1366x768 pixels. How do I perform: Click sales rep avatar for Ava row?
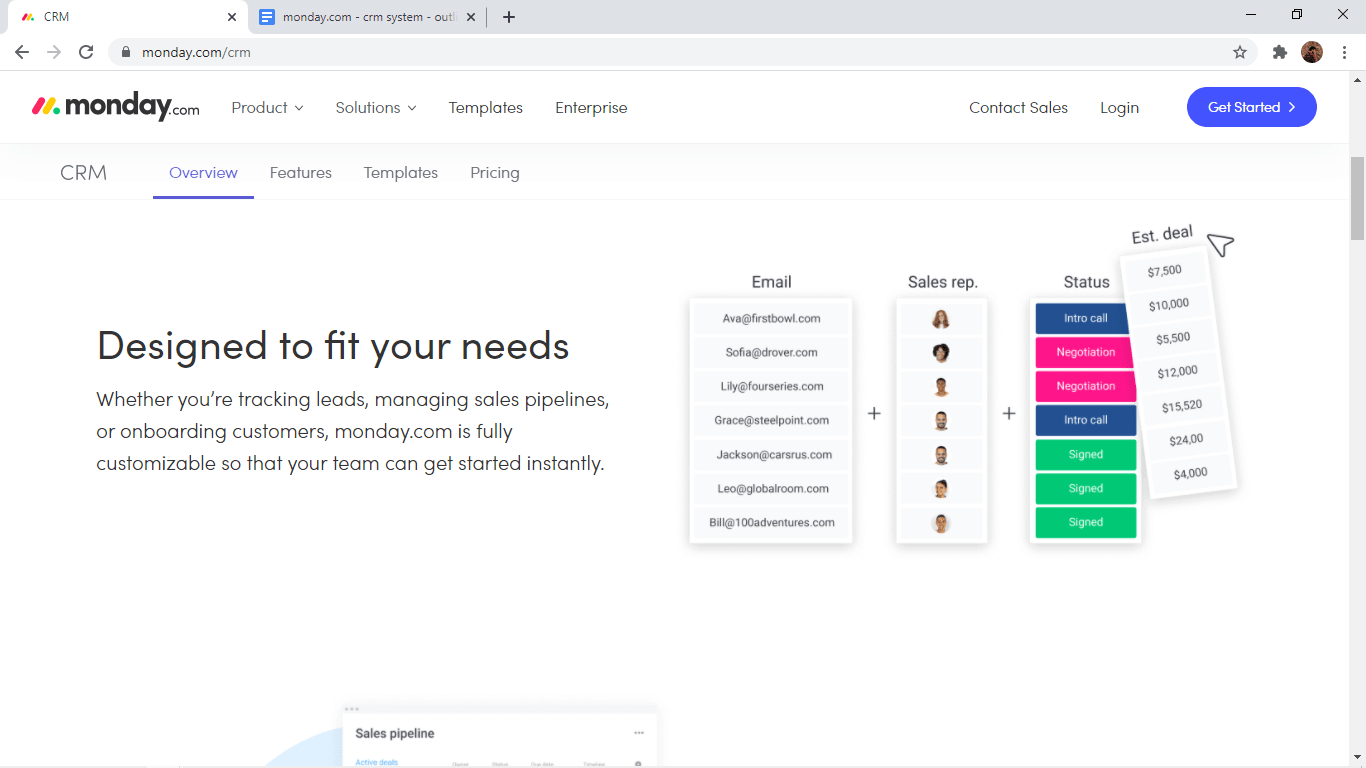point(941,319)
